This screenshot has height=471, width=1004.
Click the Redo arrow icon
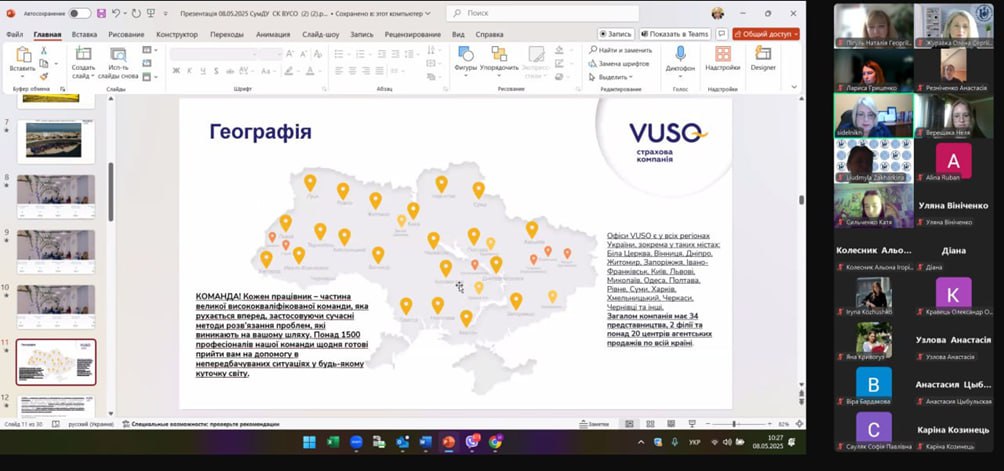click(136, 13)
